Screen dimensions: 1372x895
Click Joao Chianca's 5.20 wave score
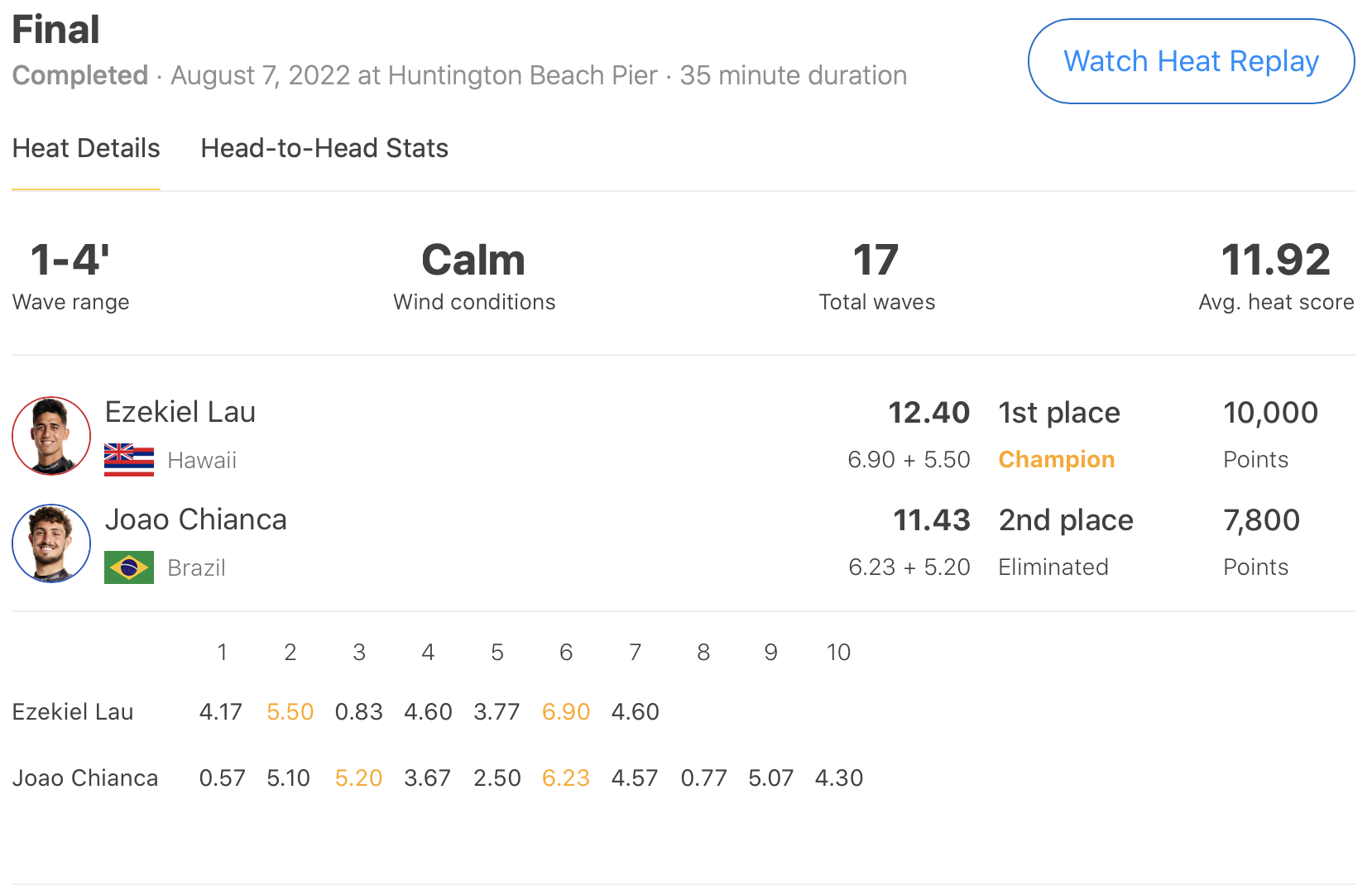[x=358, y=778]
